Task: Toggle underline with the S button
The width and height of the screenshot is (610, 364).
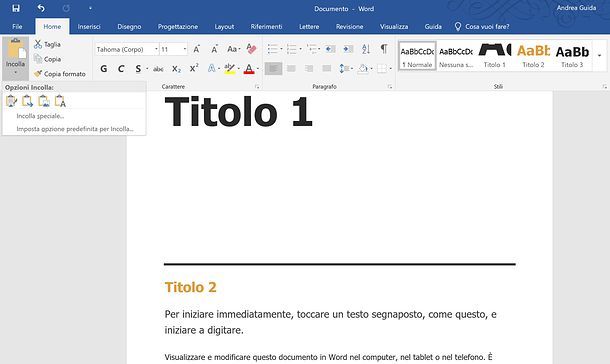Action: pyautogui.click(x=138, y=69)
